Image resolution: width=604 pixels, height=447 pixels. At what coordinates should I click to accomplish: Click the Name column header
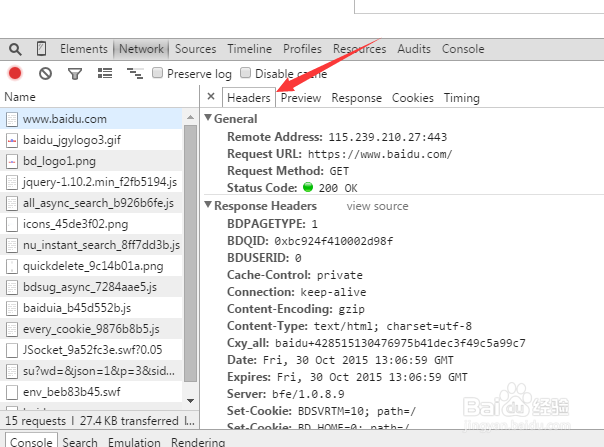(99, 97)
